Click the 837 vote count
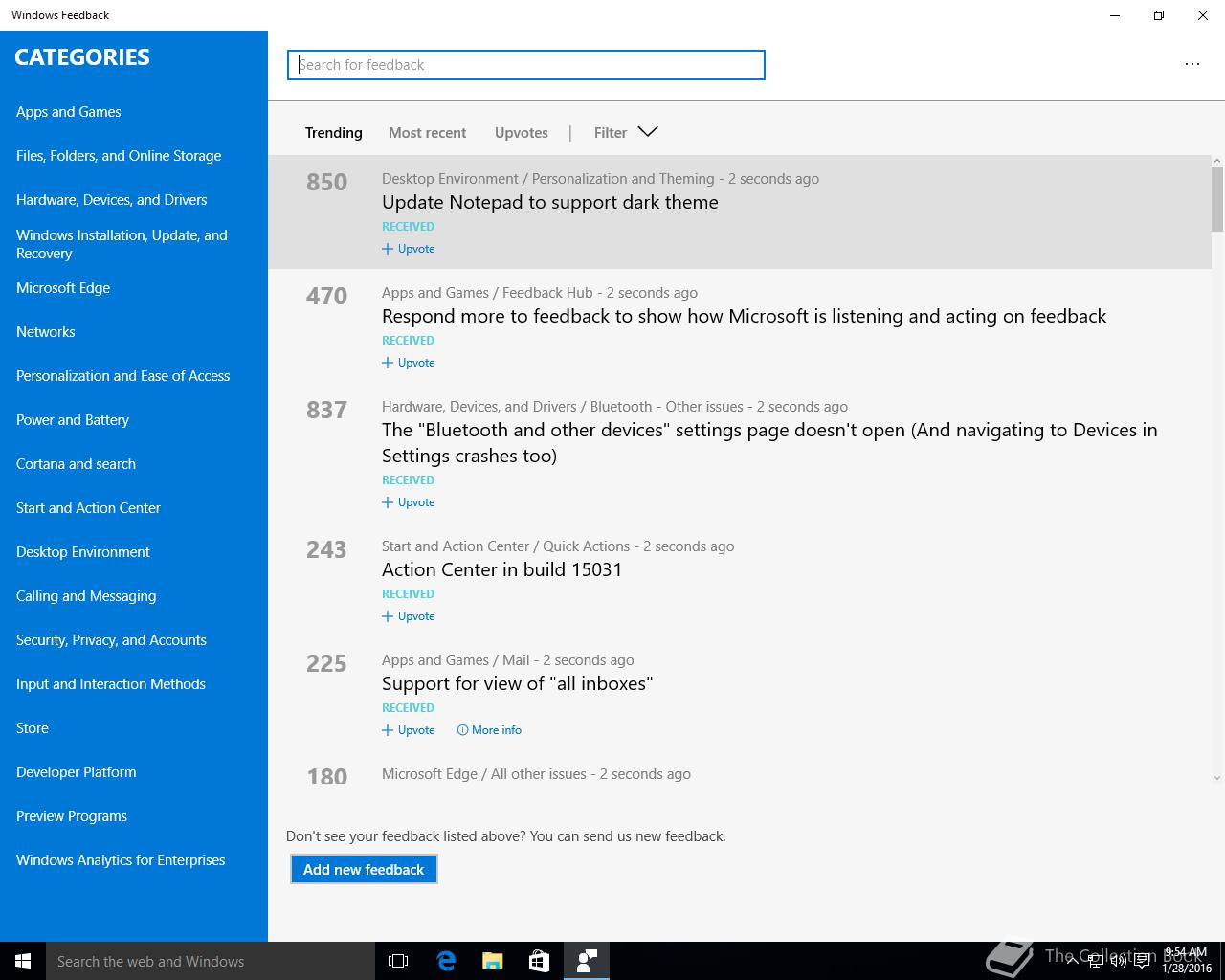The height and width of the screenshot is (980, 1225). click(326, 410)
